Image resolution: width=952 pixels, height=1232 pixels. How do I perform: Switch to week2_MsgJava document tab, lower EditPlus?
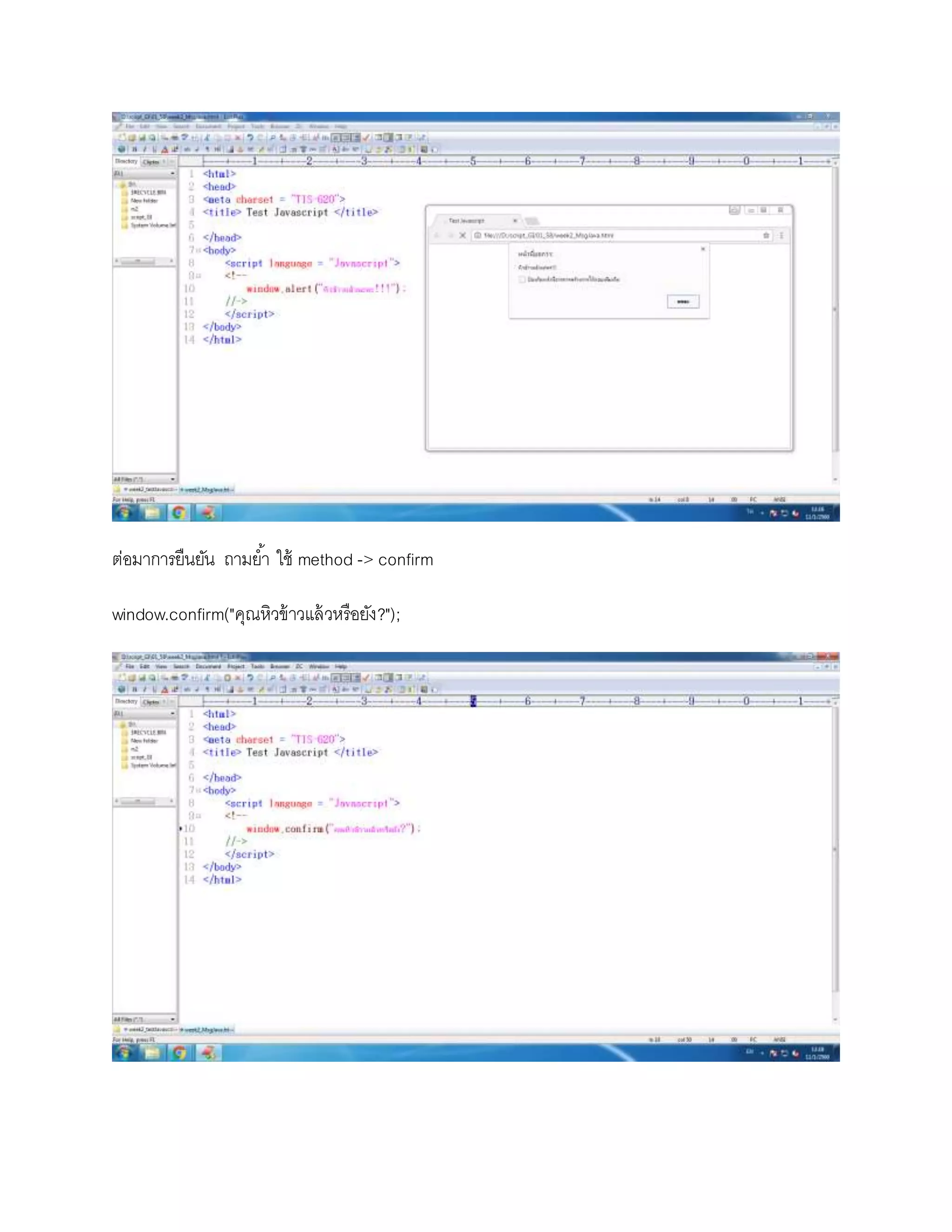(x=206, y=1029)
